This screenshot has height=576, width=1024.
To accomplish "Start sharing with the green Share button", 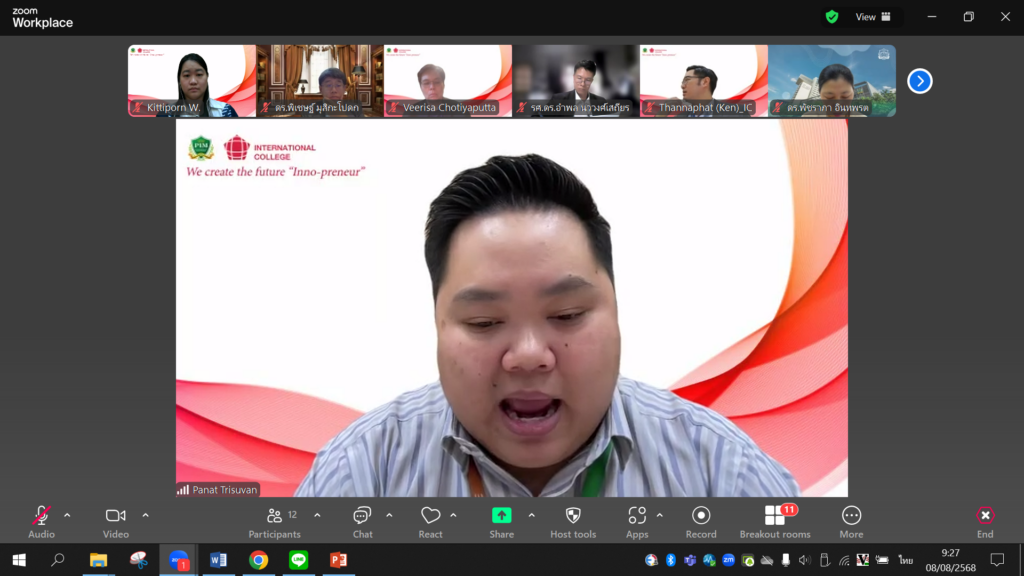I will [502, 522].
